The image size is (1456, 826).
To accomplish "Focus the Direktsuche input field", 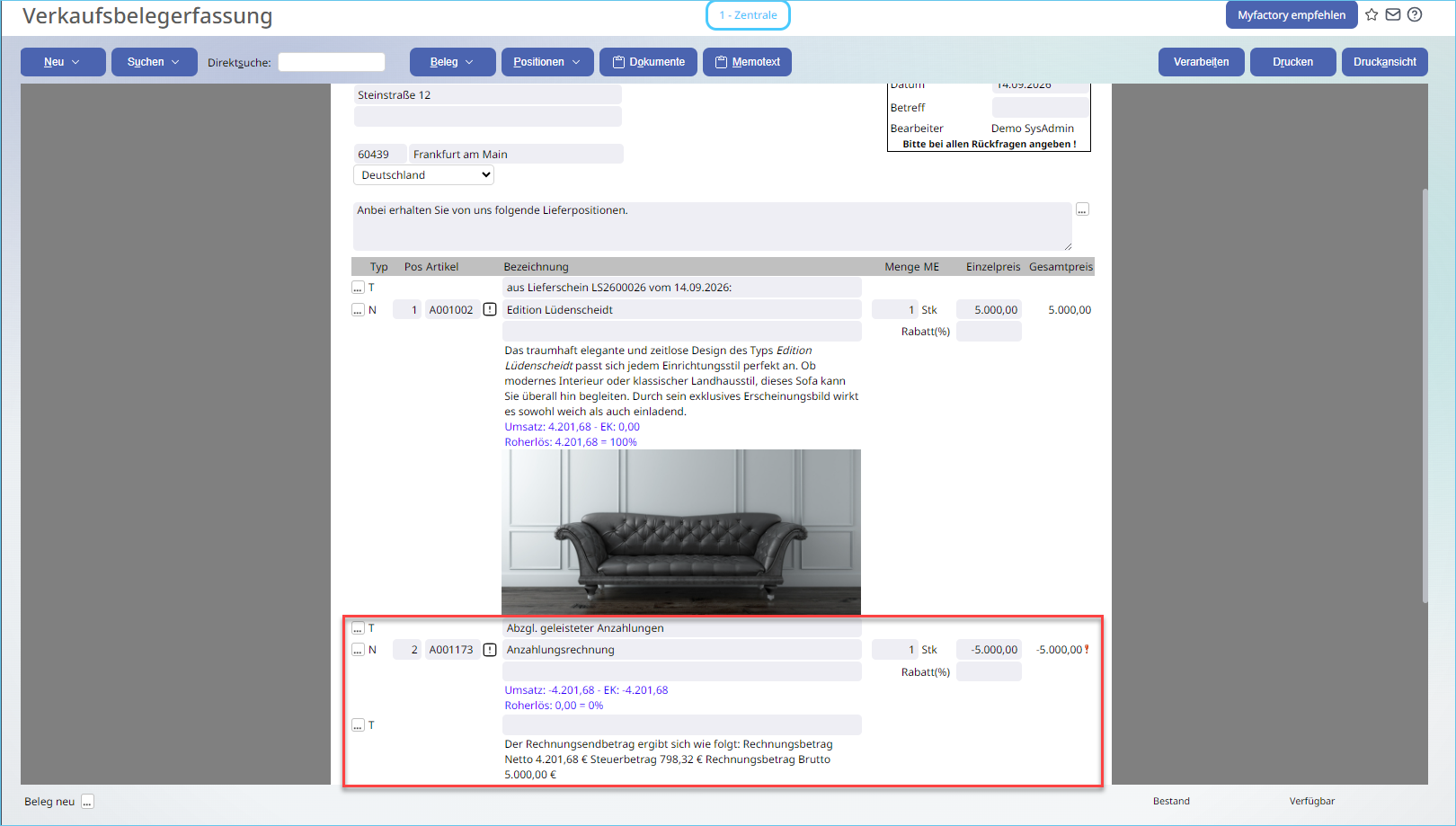I will coord(332,62).
